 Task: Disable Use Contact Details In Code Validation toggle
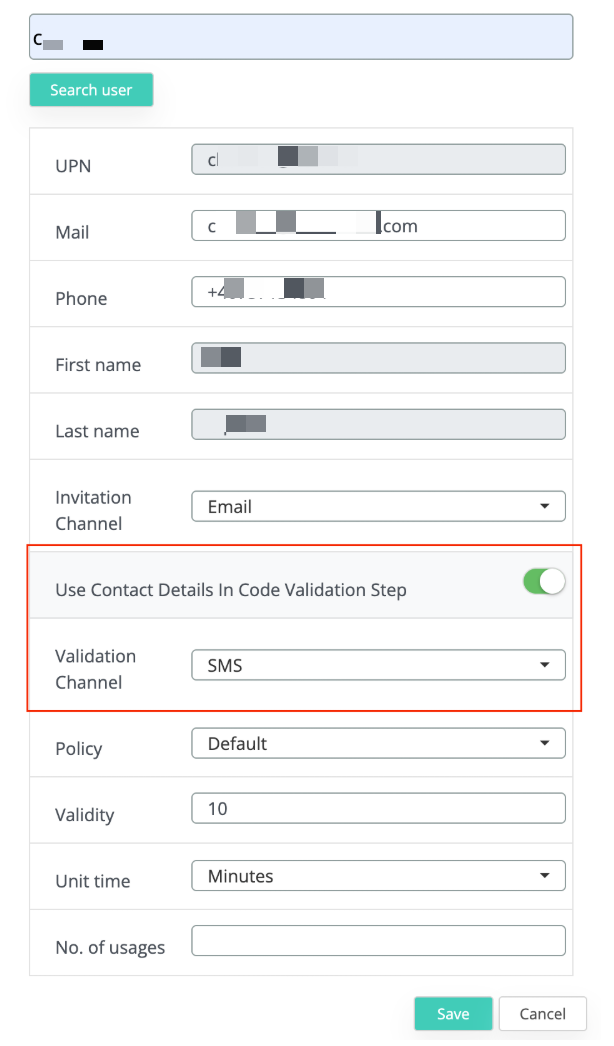544,582
